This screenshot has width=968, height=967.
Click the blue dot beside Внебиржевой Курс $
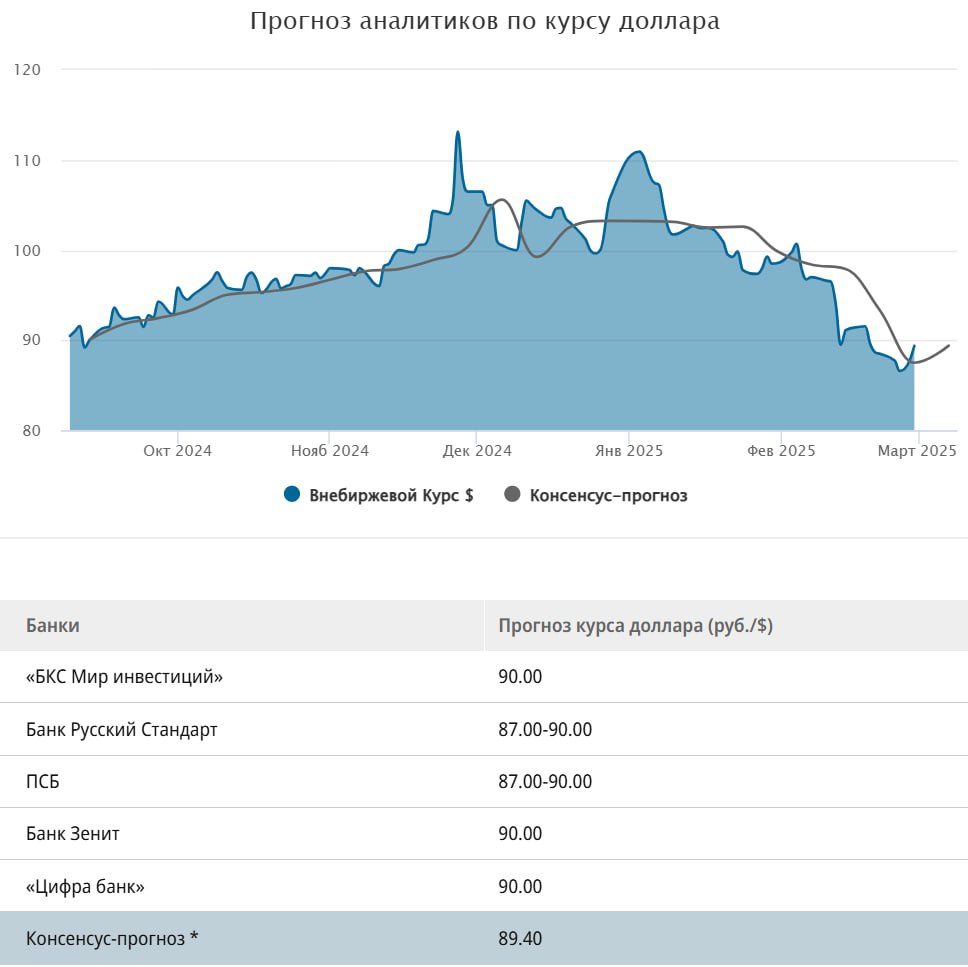[292, 495]
